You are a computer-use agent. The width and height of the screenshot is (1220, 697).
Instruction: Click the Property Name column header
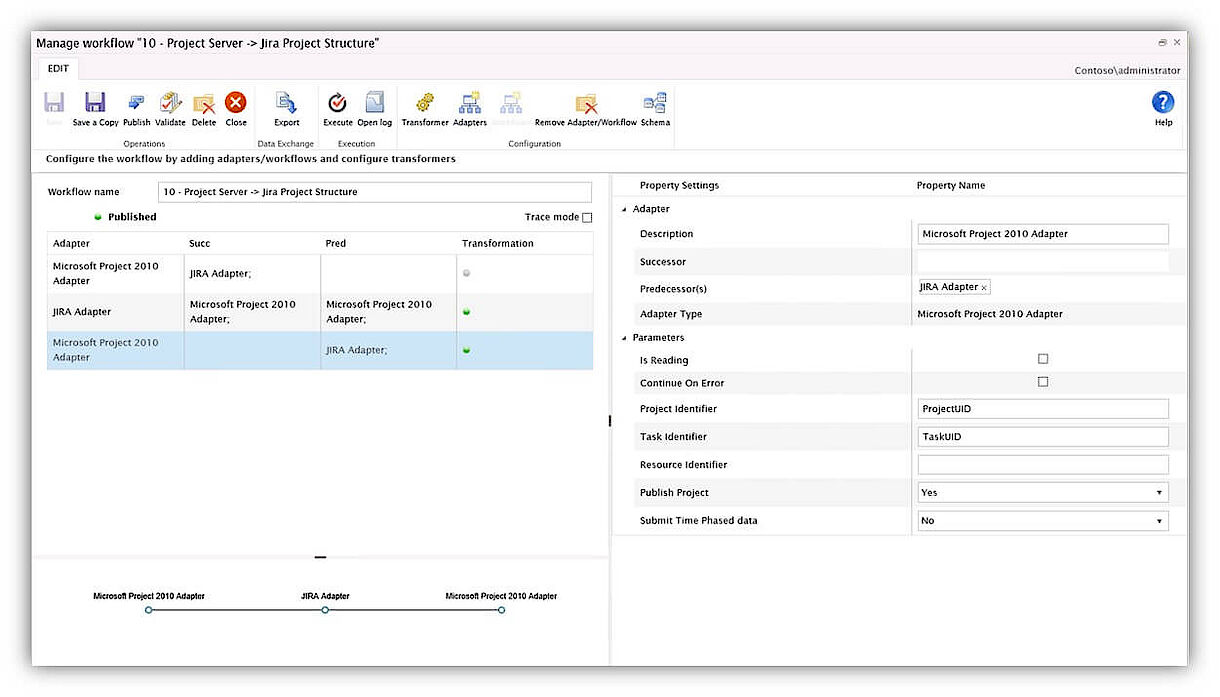[951, 185]
